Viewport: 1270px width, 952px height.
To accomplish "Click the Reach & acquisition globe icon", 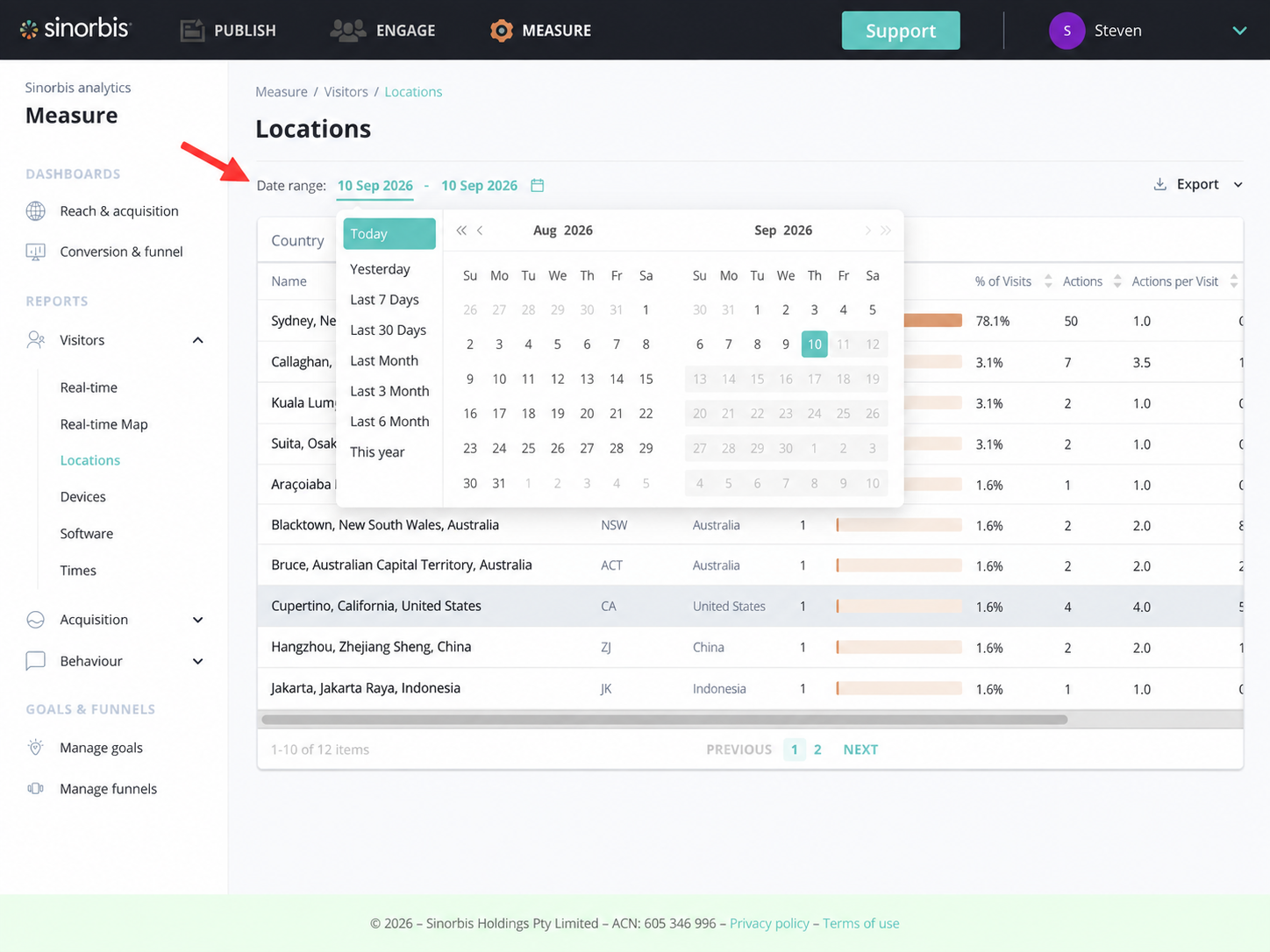I will click(x=36, y=211).
